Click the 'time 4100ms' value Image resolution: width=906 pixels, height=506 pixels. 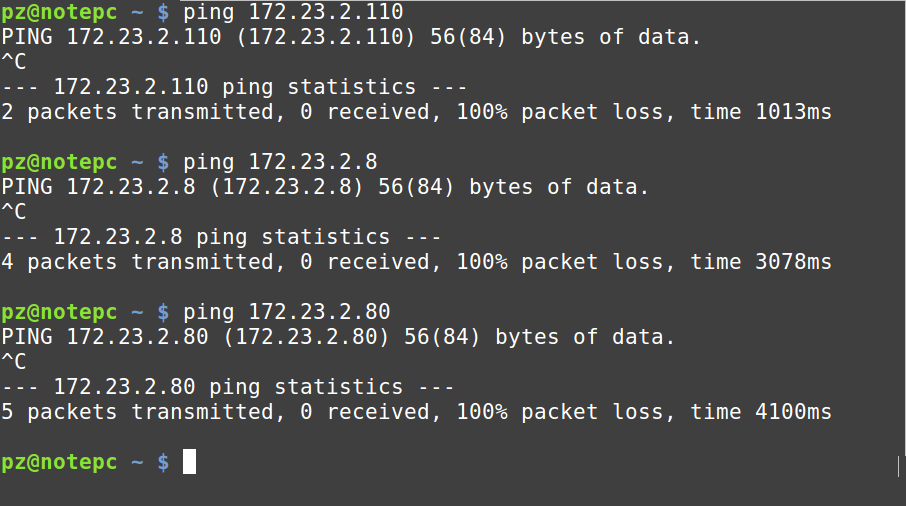pyautogui.click(x=761, y=412)
